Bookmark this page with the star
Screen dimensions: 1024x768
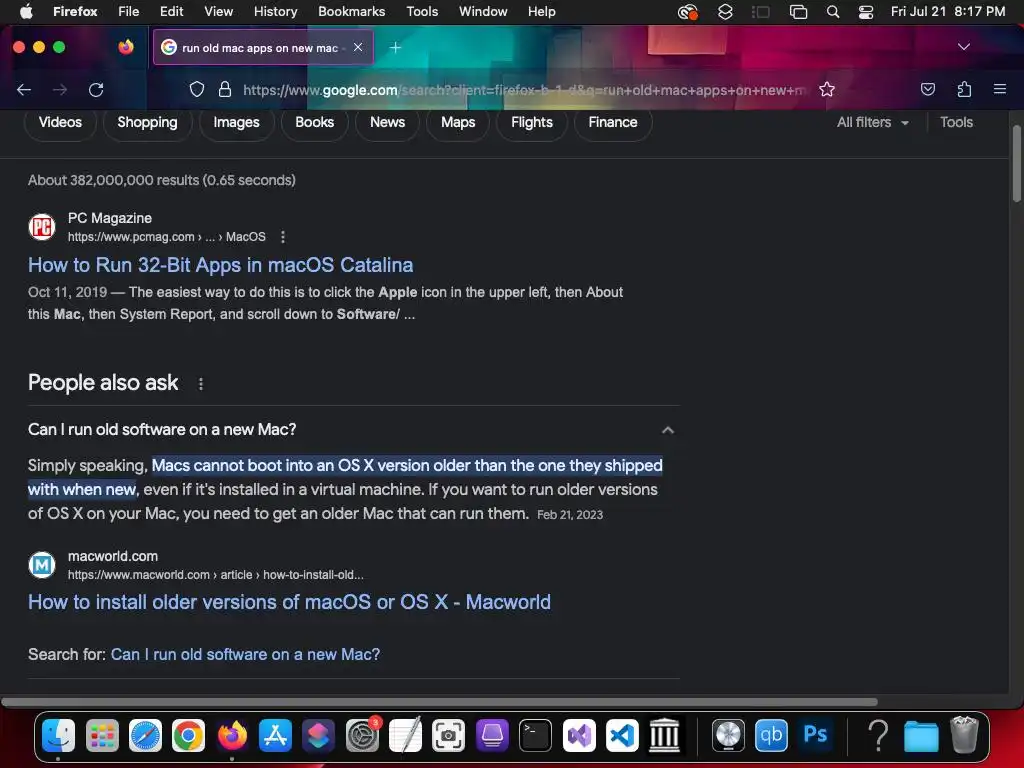pyautogui.click(x=827, y=89)
